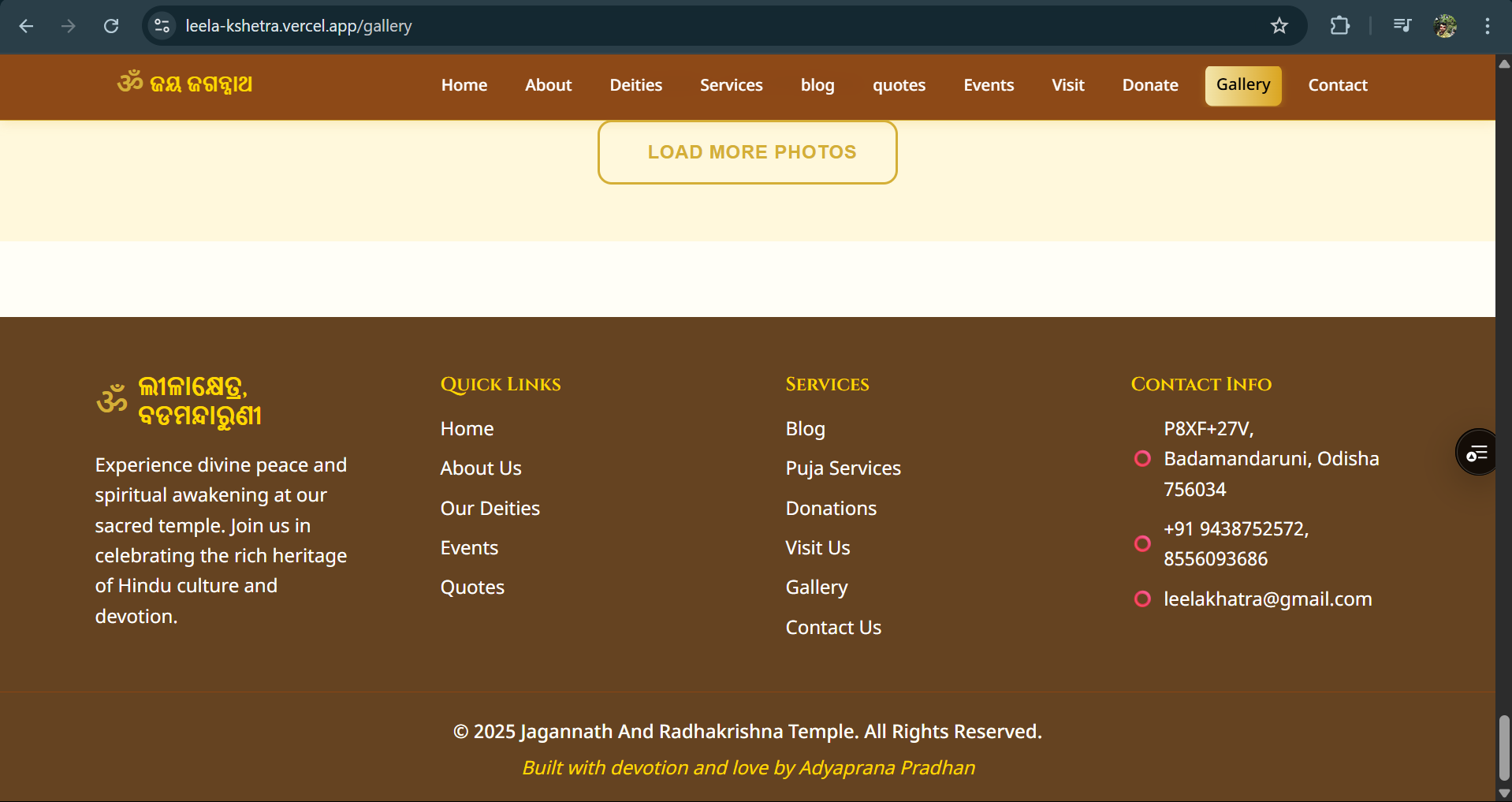Image resolution: width=1512 pixels, height=802 pixels.
Task: Open the Donate nav item
Action: coord(1150,85)
